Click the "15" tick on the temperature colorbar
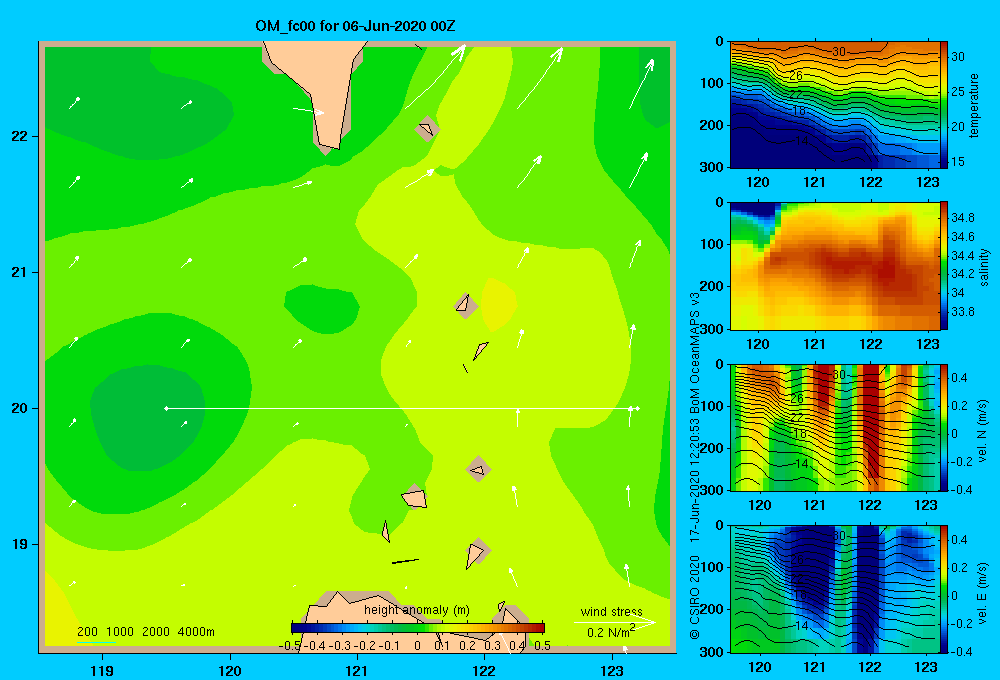This screenshot has width=1000, height=680. [x=958, y=162]
